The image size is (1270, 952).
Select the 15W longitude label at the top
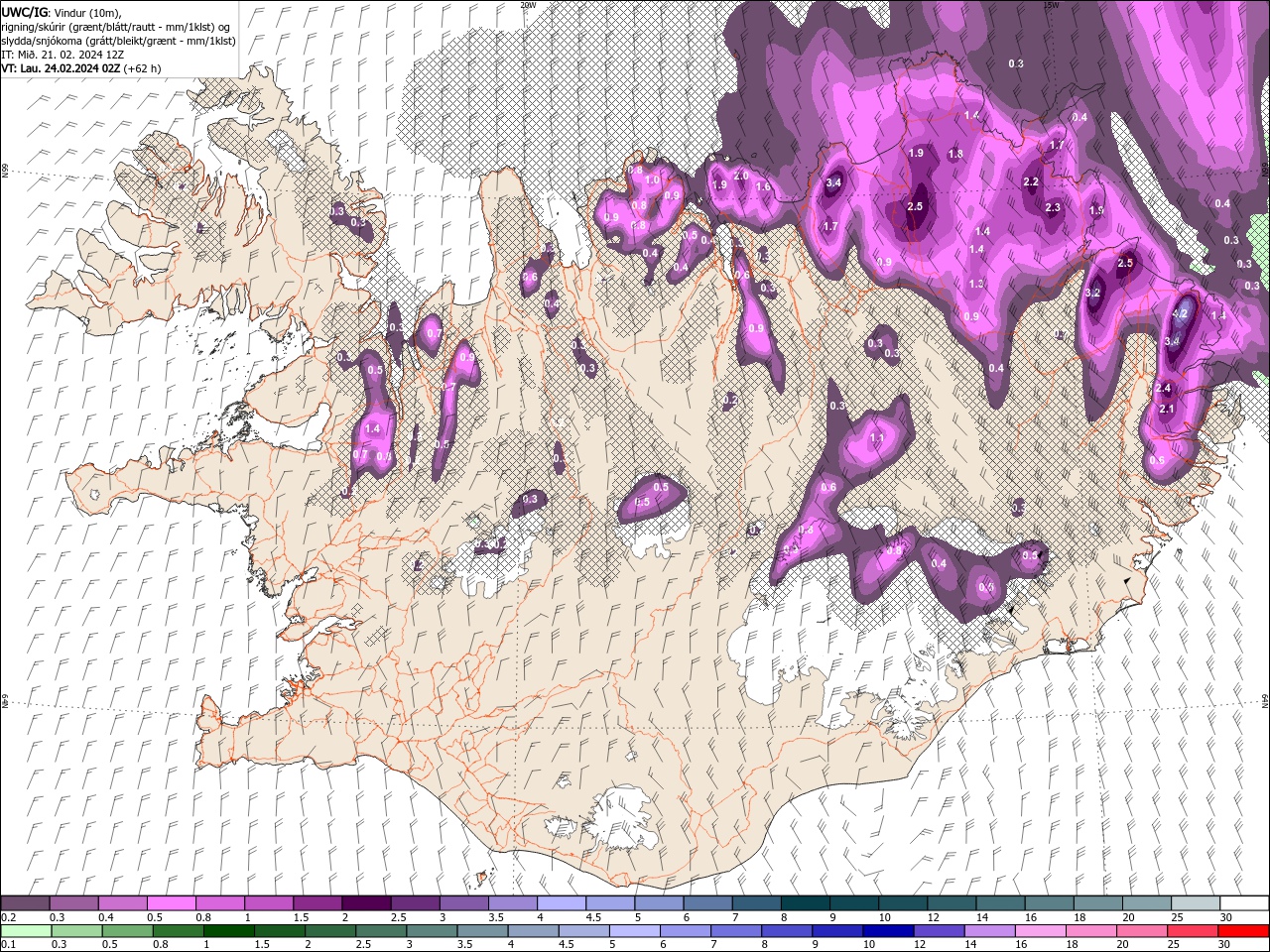coord(1051,5)
